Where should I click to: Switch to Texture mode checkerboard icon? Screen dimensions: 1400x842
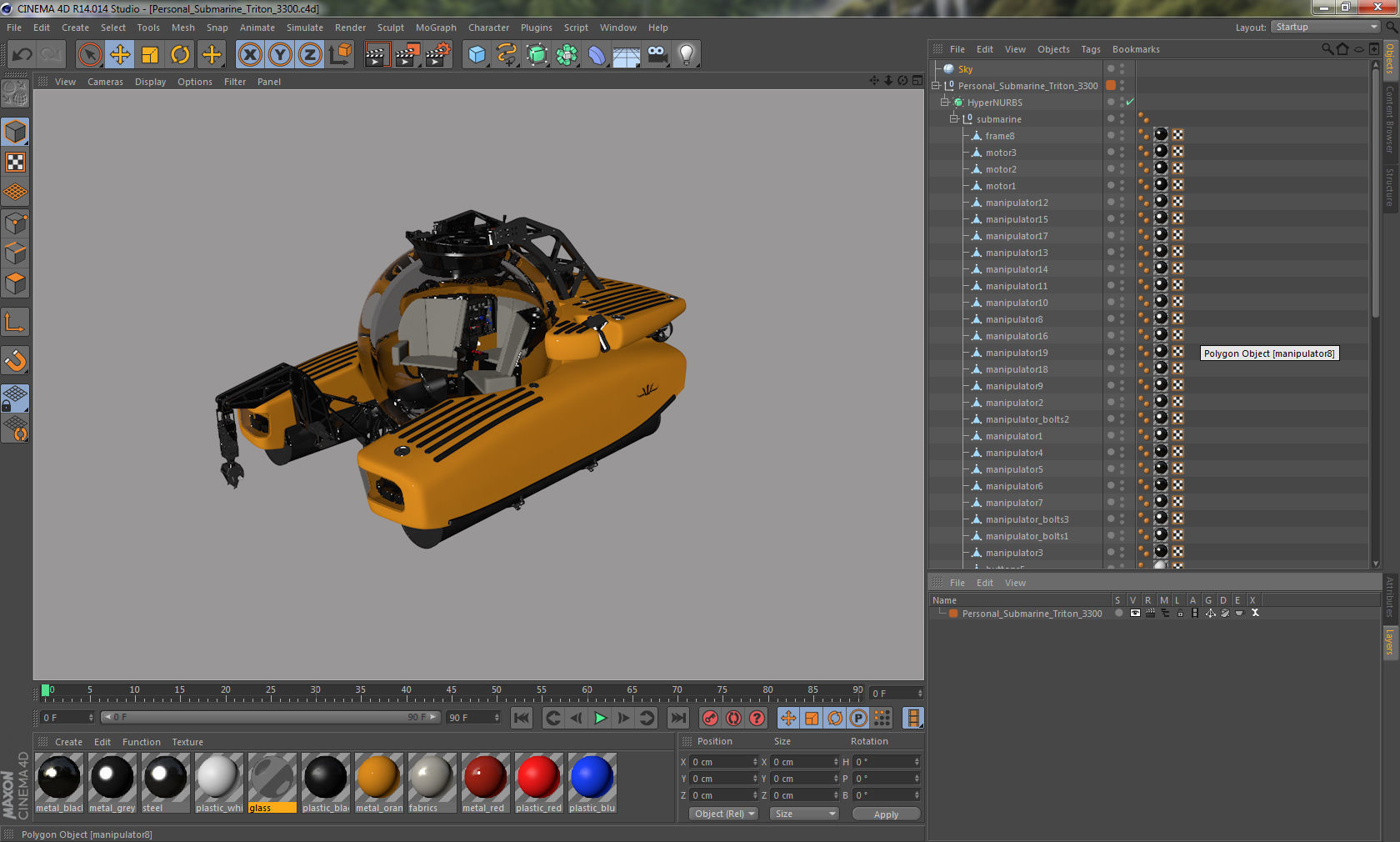pyautogui.click(x=16, y=162)
